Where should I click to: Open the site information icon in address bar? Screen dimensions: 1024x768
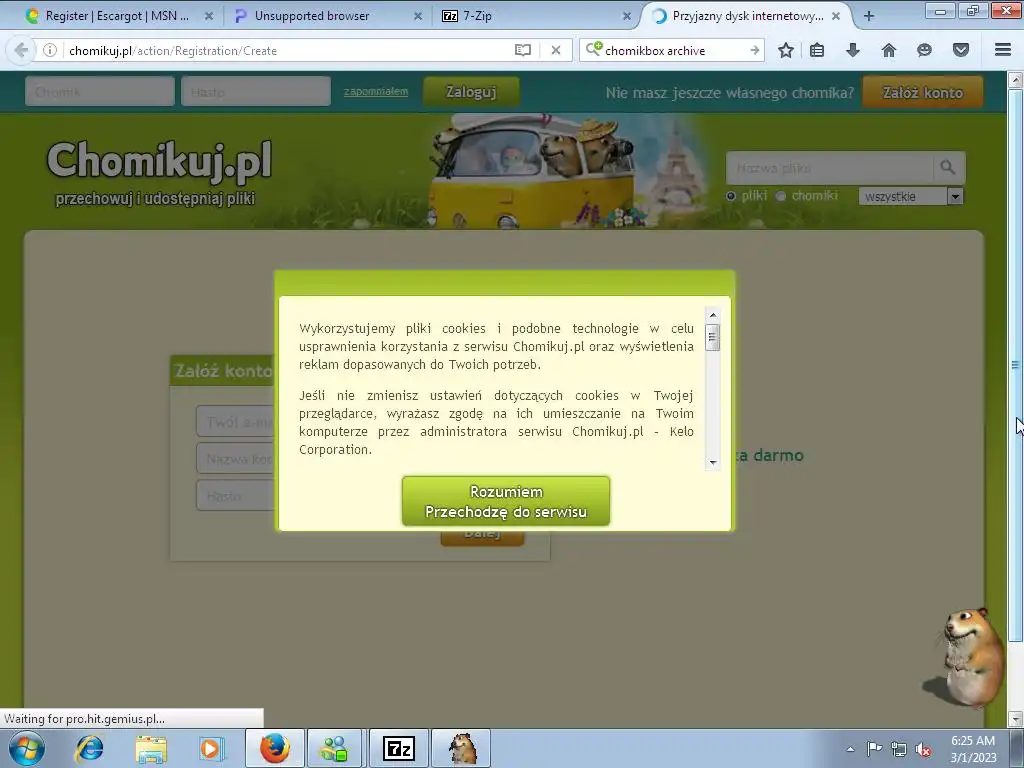click(50, 50)
